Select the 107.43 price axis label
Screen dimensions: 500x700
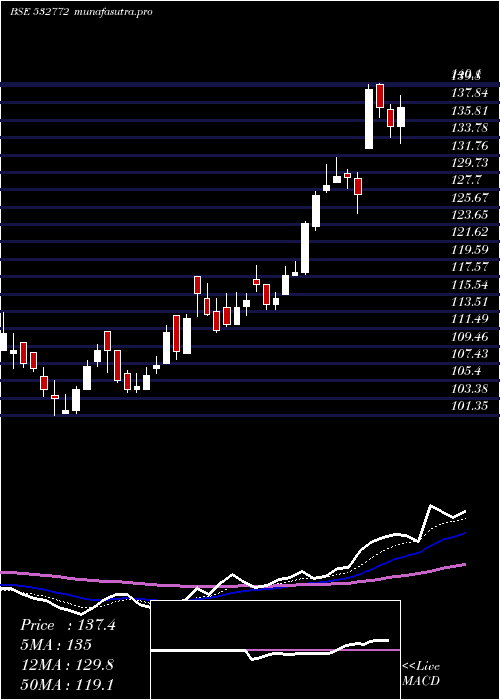(x=469, y=354)
